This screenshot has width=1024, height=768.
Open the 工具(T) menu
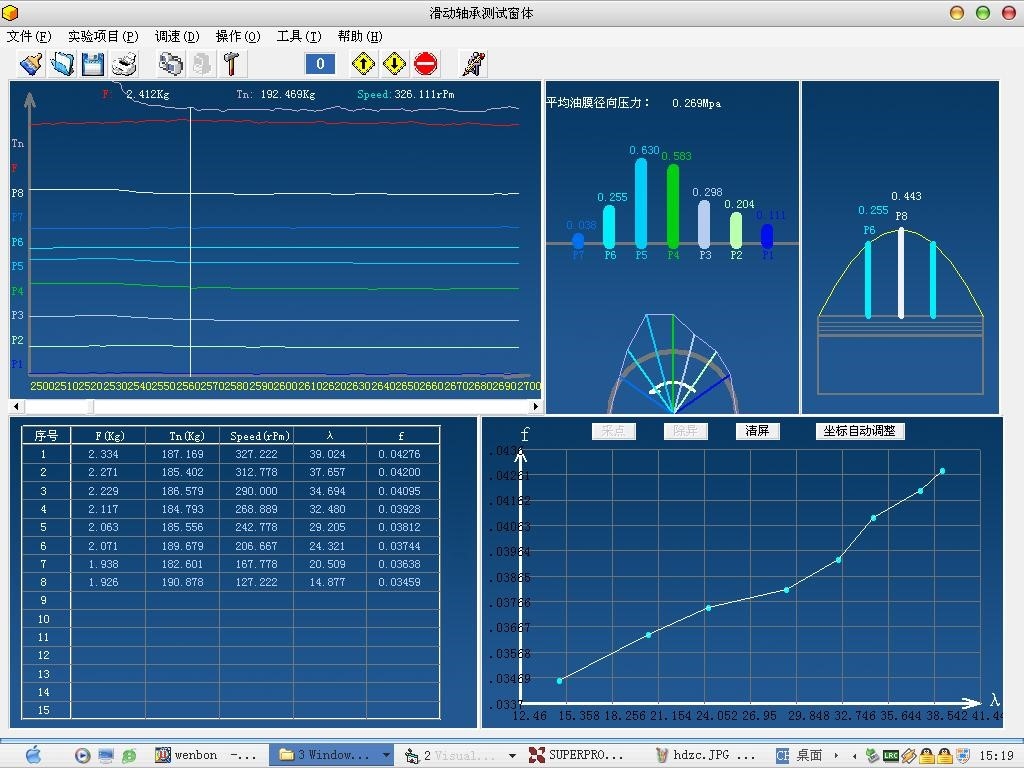pos(299,36)
